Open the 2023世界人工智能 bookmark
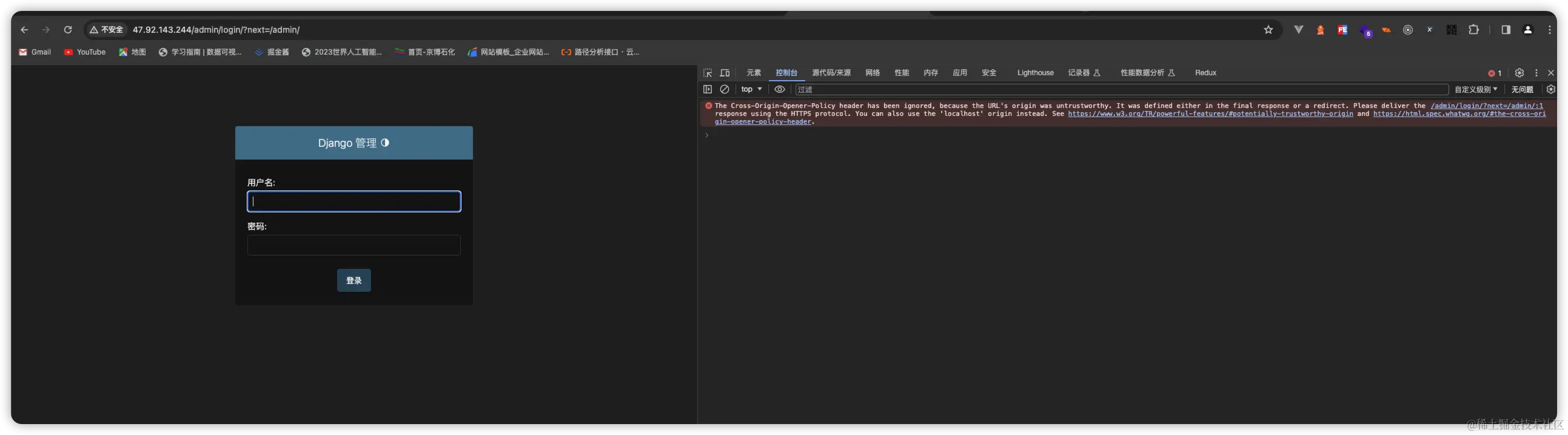Image resolution: width=1568 pixels, height=435 pixels. tap(341, 52)
